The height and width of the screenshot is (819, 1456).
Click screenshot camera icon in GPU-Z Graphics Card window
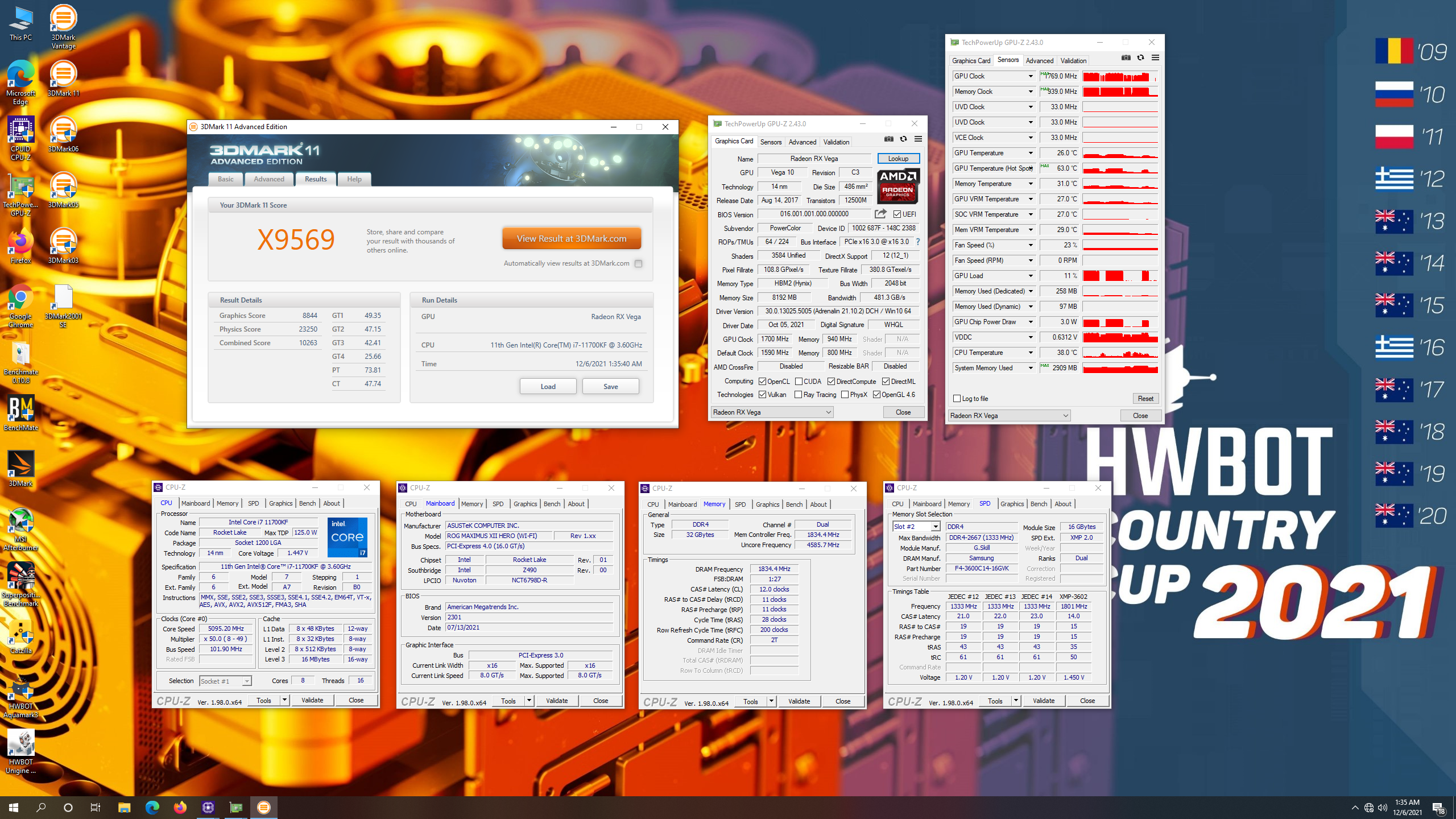click(888, 139)
